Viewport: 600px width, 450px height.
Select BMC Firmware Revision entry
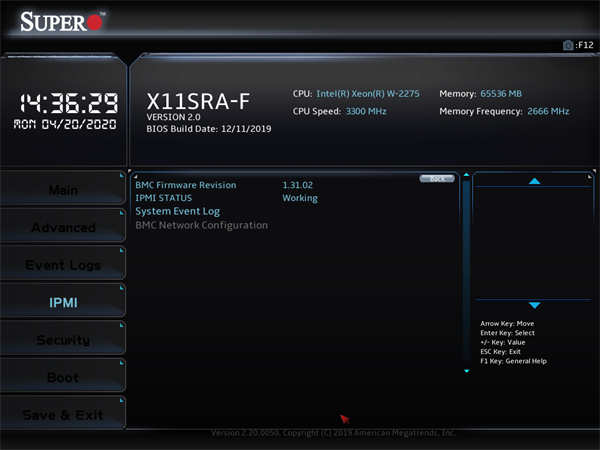point(186,185)
